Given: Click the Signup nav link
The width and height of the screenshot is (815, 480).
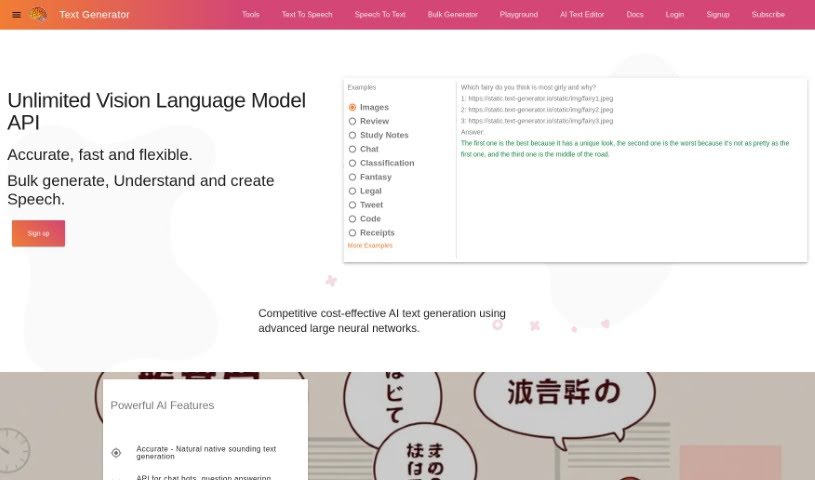Looking at the screenshot, I should coord(718,15).
